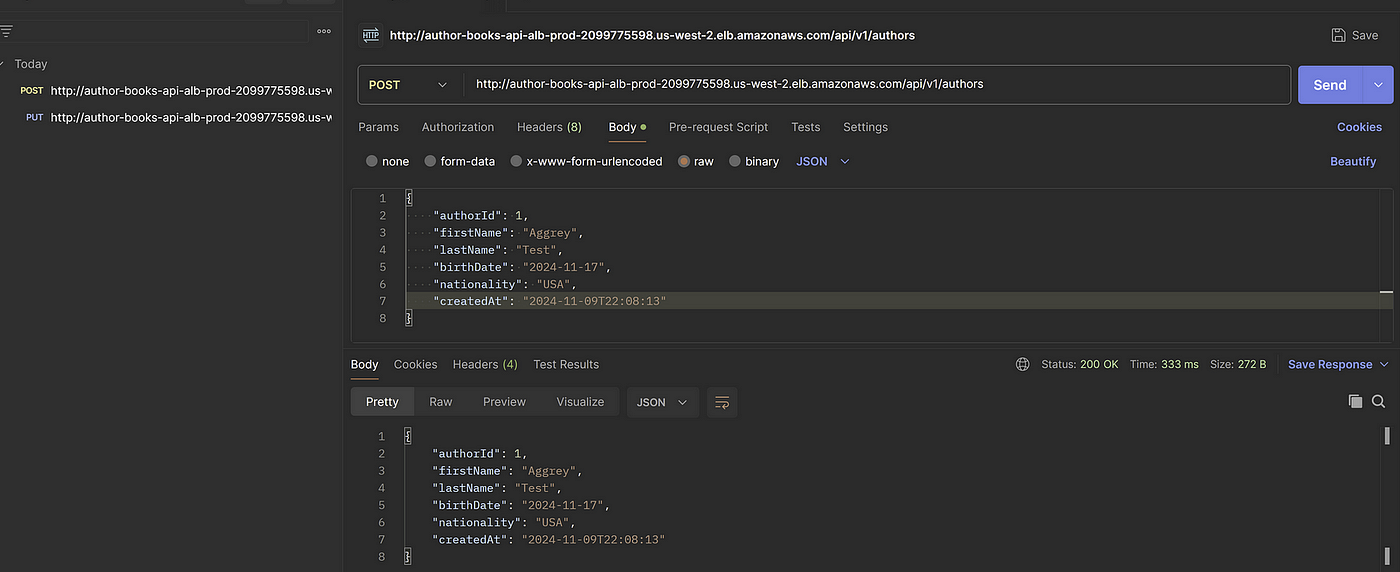Click the Size 272 B value
This screenshot has width=1400, height=572.
tap(1252, 364)
